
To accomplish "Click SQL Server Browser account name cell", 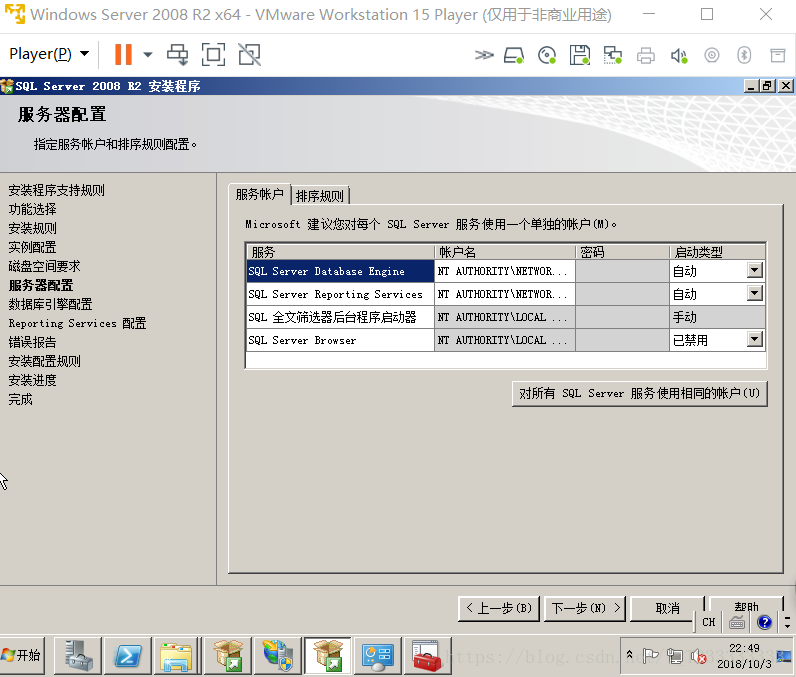I will (505, 340).
